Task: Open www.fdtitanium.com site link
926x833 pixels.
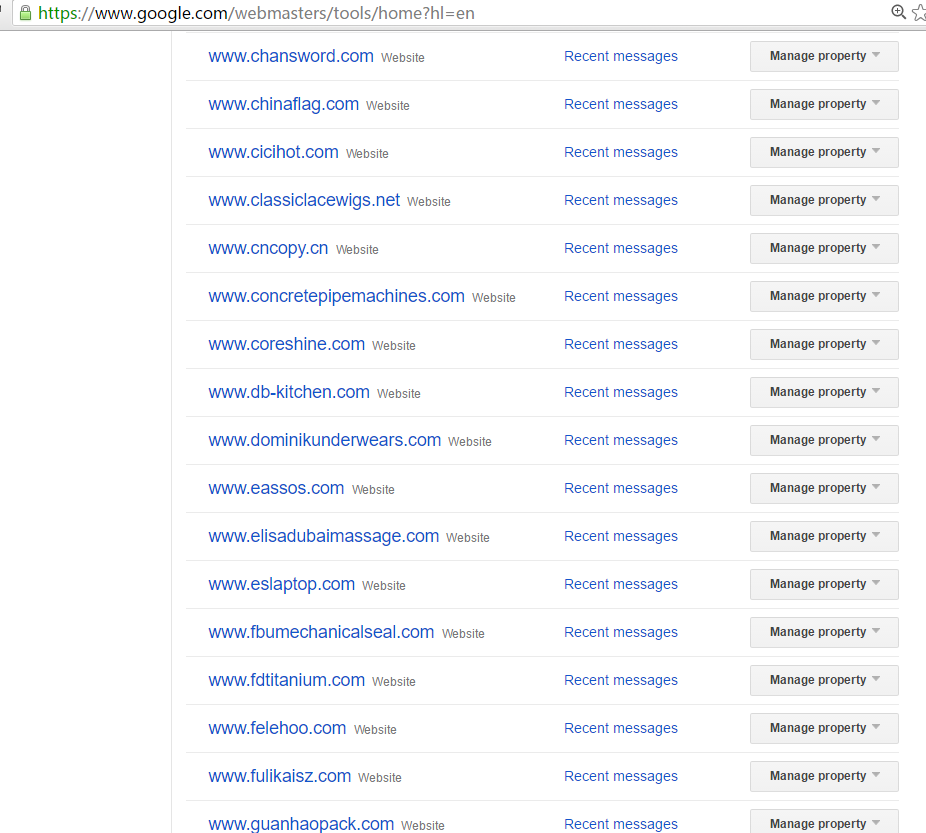Action: point(286,680)
